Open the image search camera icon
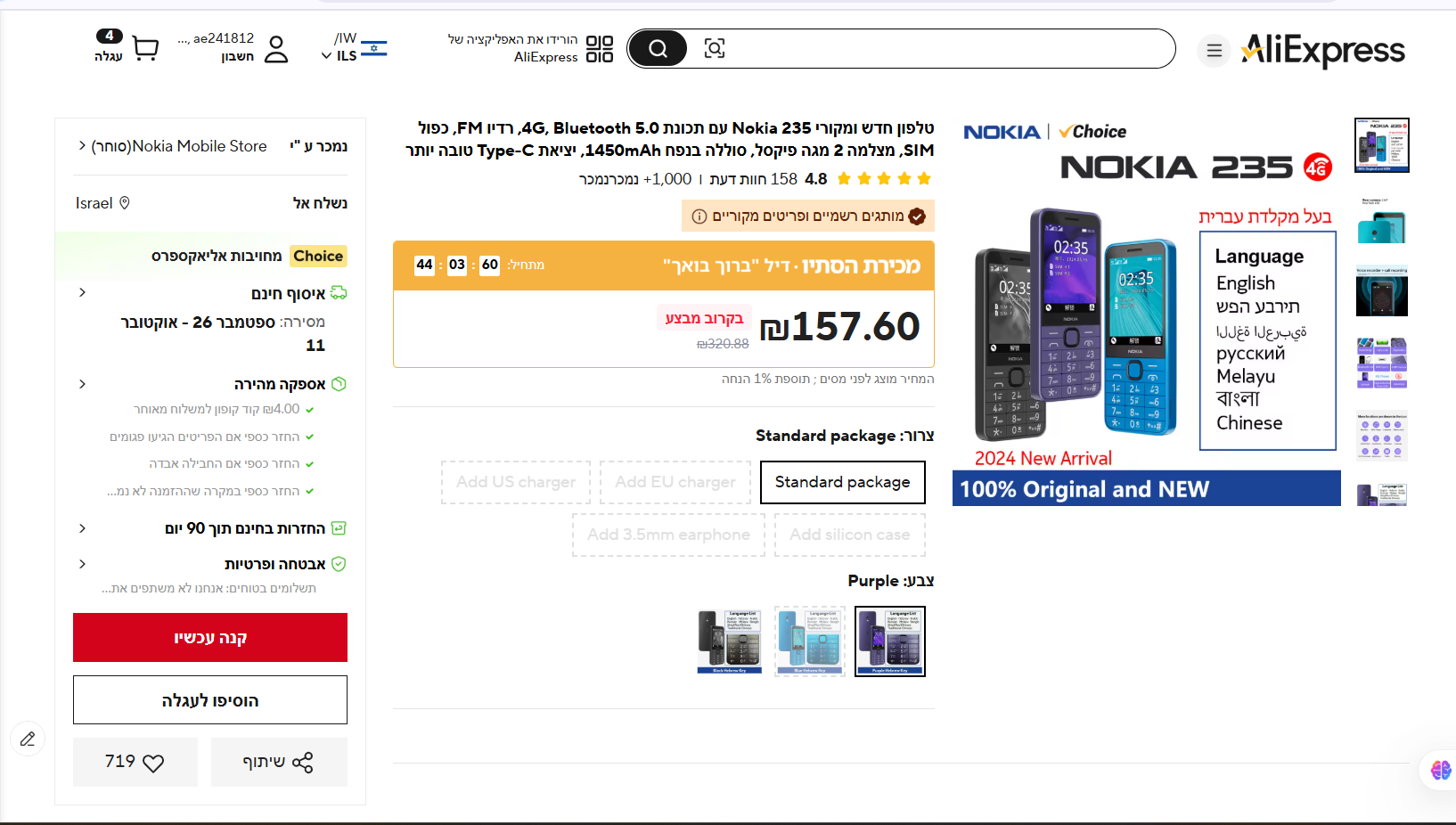This screenshot has width=1456, height=825. (x=714, y=48)
